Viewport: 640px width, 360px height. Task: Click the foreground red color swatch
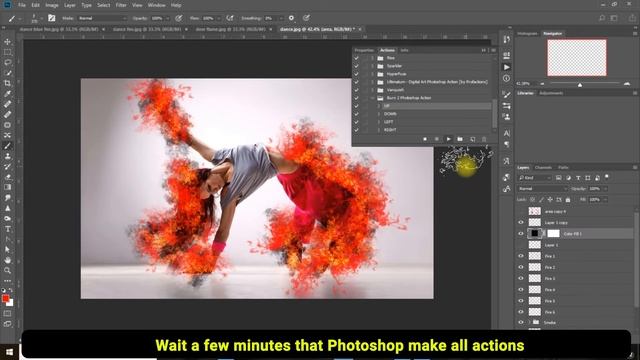[x=5, y=299]
